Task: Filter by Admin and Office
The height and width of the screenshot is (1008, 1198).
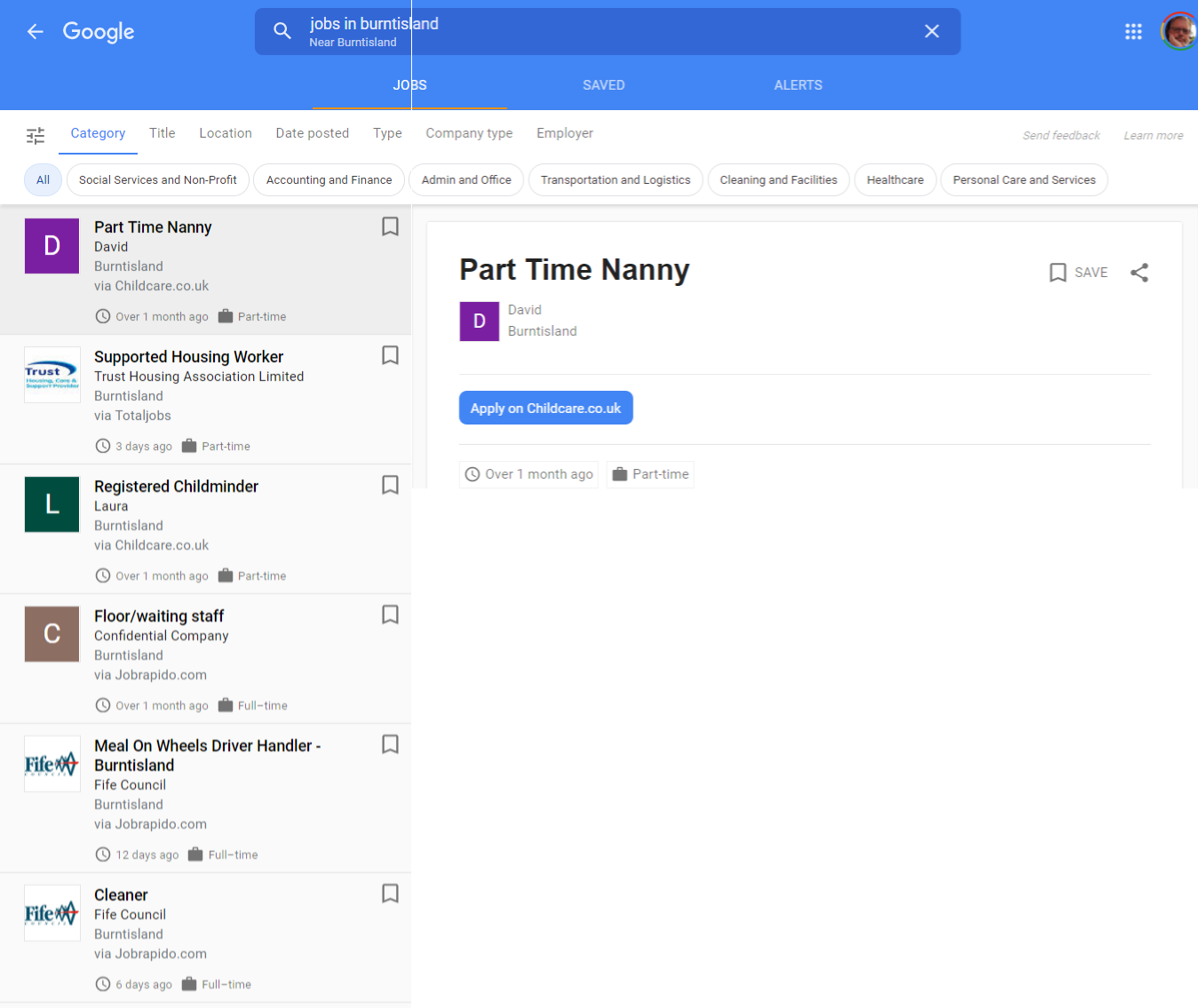Action: point(466,179)
